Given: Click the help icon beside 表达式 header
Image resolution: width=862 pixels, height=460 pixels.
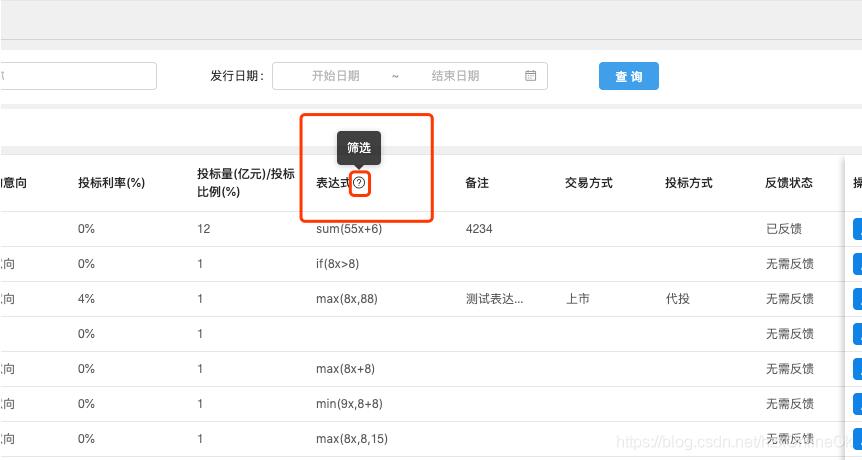Looking at the screenshot, I should (359, 182).
